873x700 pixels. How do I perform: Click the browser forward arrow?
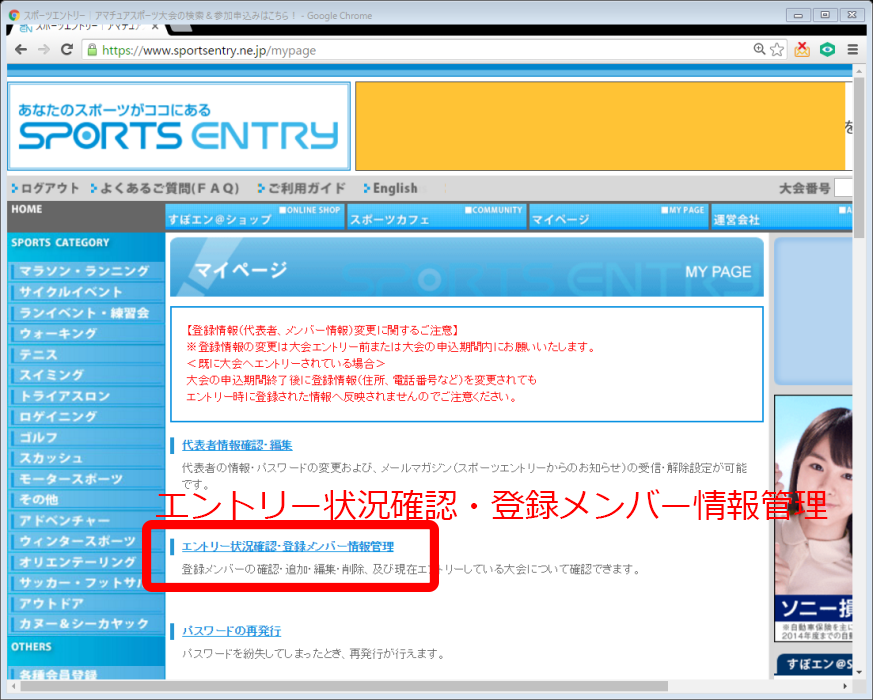44,50
